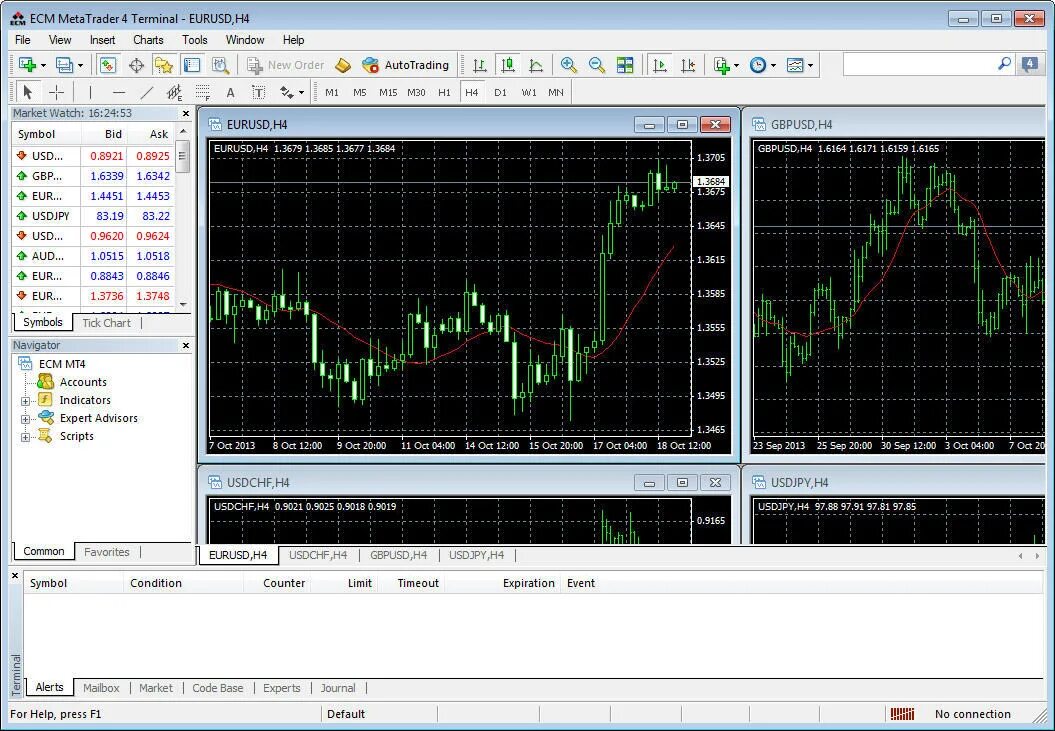
Task: Select the GBPUSD,H4 chart tab
Action: click(398, 555)
